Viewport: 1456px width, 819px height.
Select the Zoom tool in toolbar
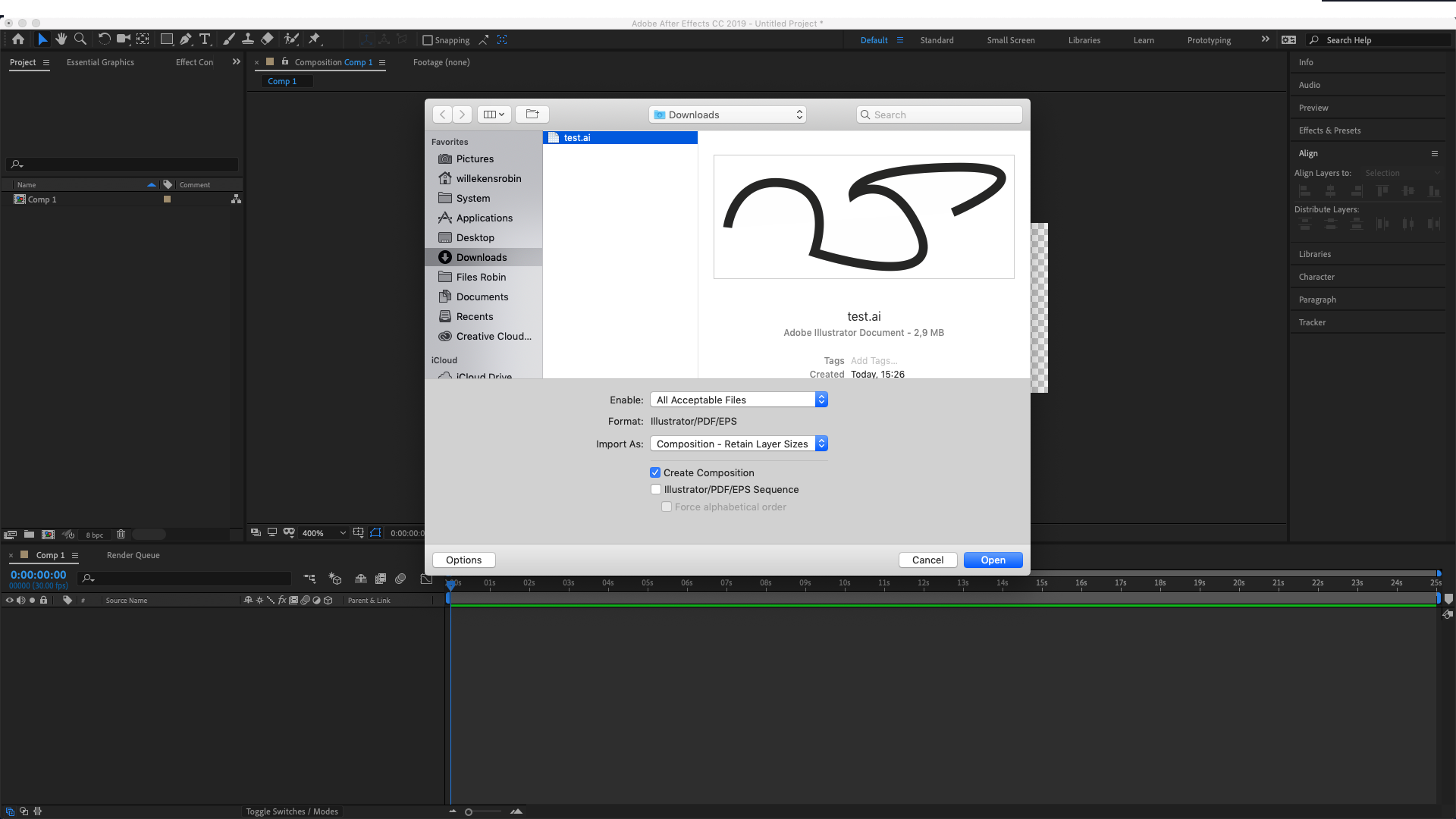[x=80, y=39]
